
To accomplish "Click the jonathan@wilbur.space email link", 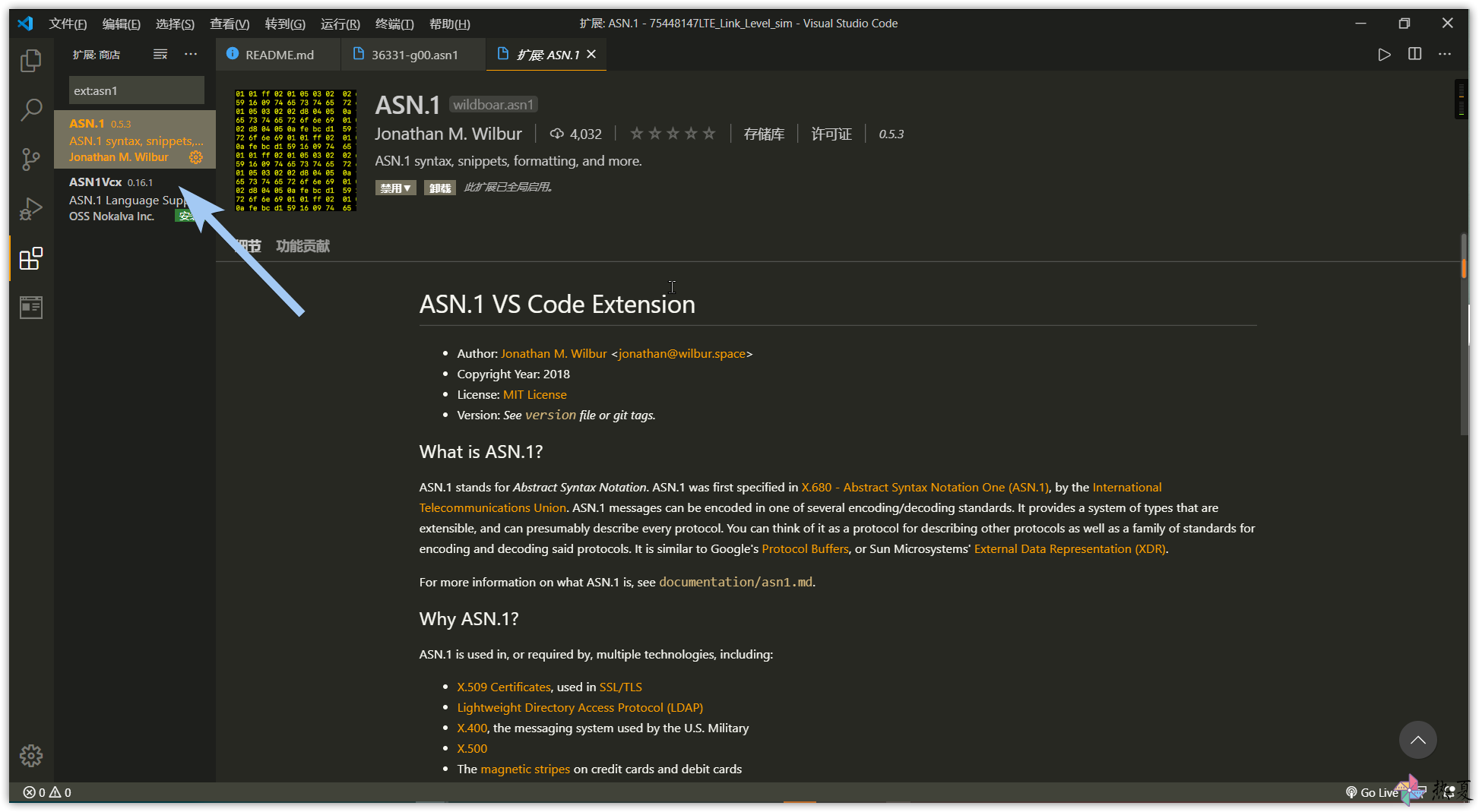I will [682, 354].
